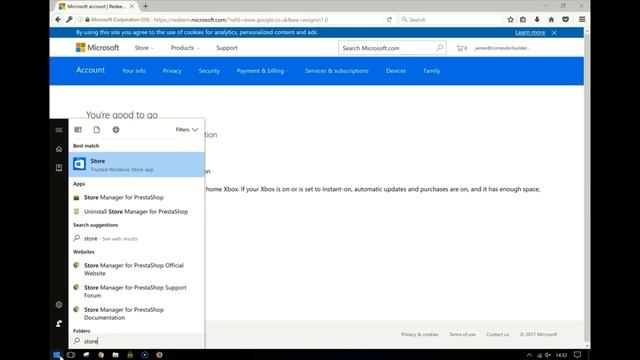
Task: Open File Explorer from the taskbar
Action: pyautogui.click(x=116, y=355)
